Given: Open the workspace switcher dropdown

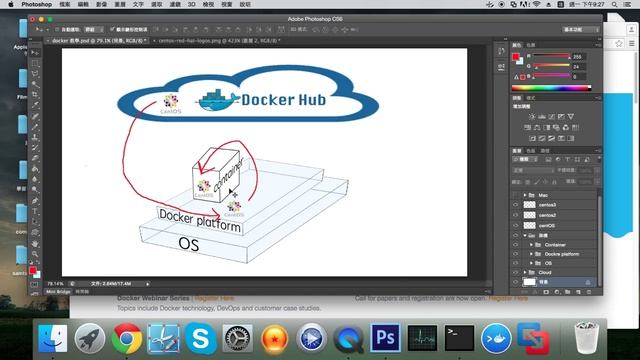Looking at the screenshot, I should tap(581, 29).
